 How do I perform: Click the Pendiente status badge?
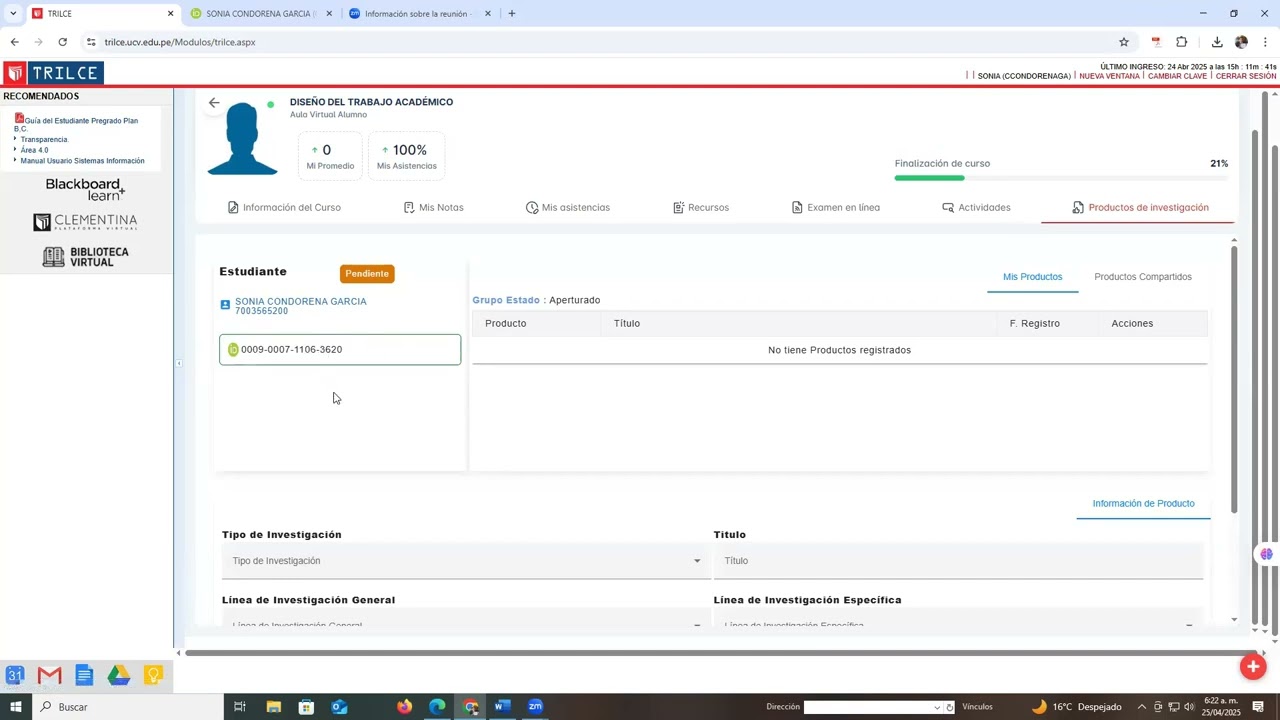(x=367, y=274)
